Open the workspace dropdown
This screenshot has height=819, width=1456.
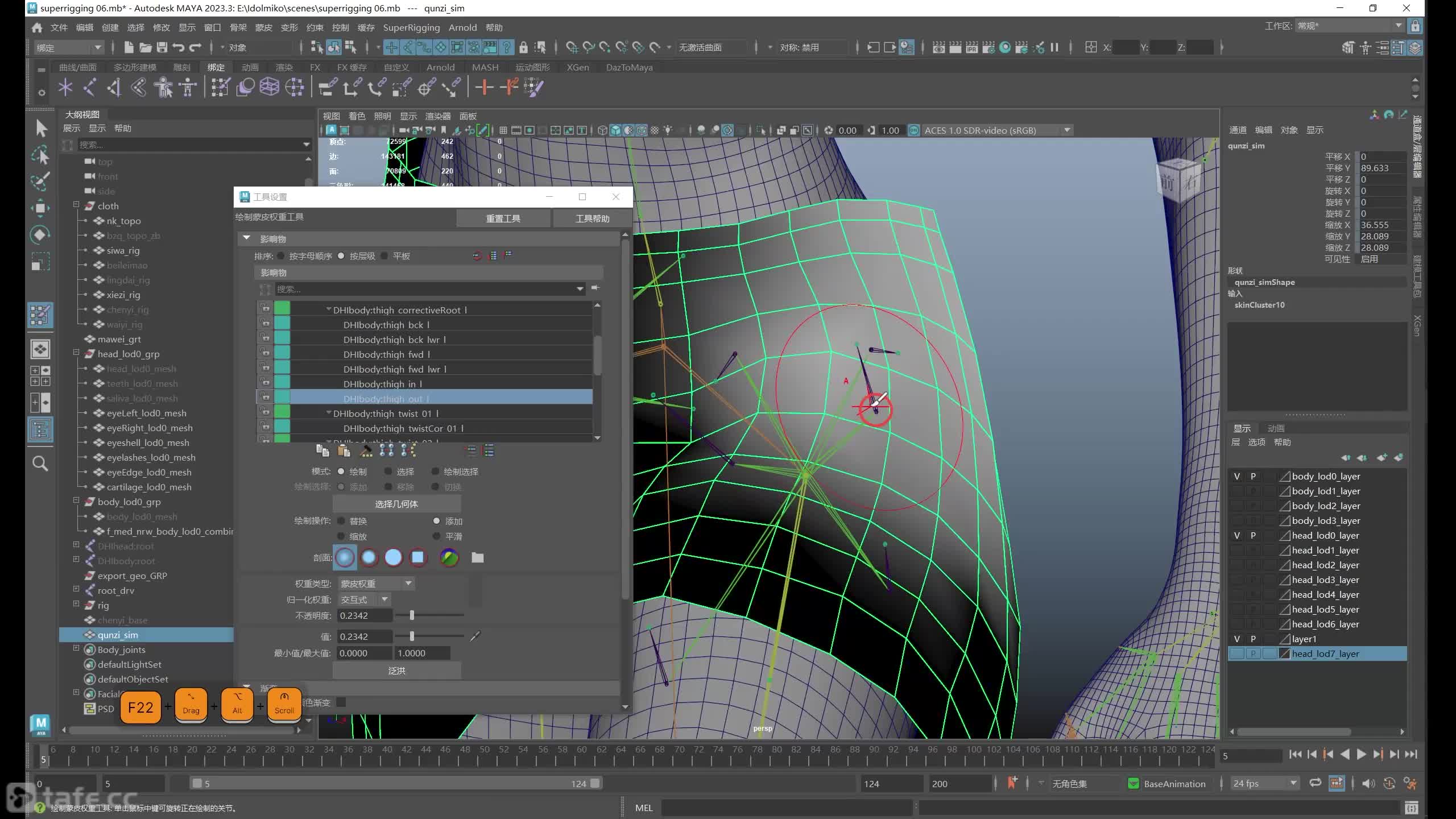(x=1349, y=26)
